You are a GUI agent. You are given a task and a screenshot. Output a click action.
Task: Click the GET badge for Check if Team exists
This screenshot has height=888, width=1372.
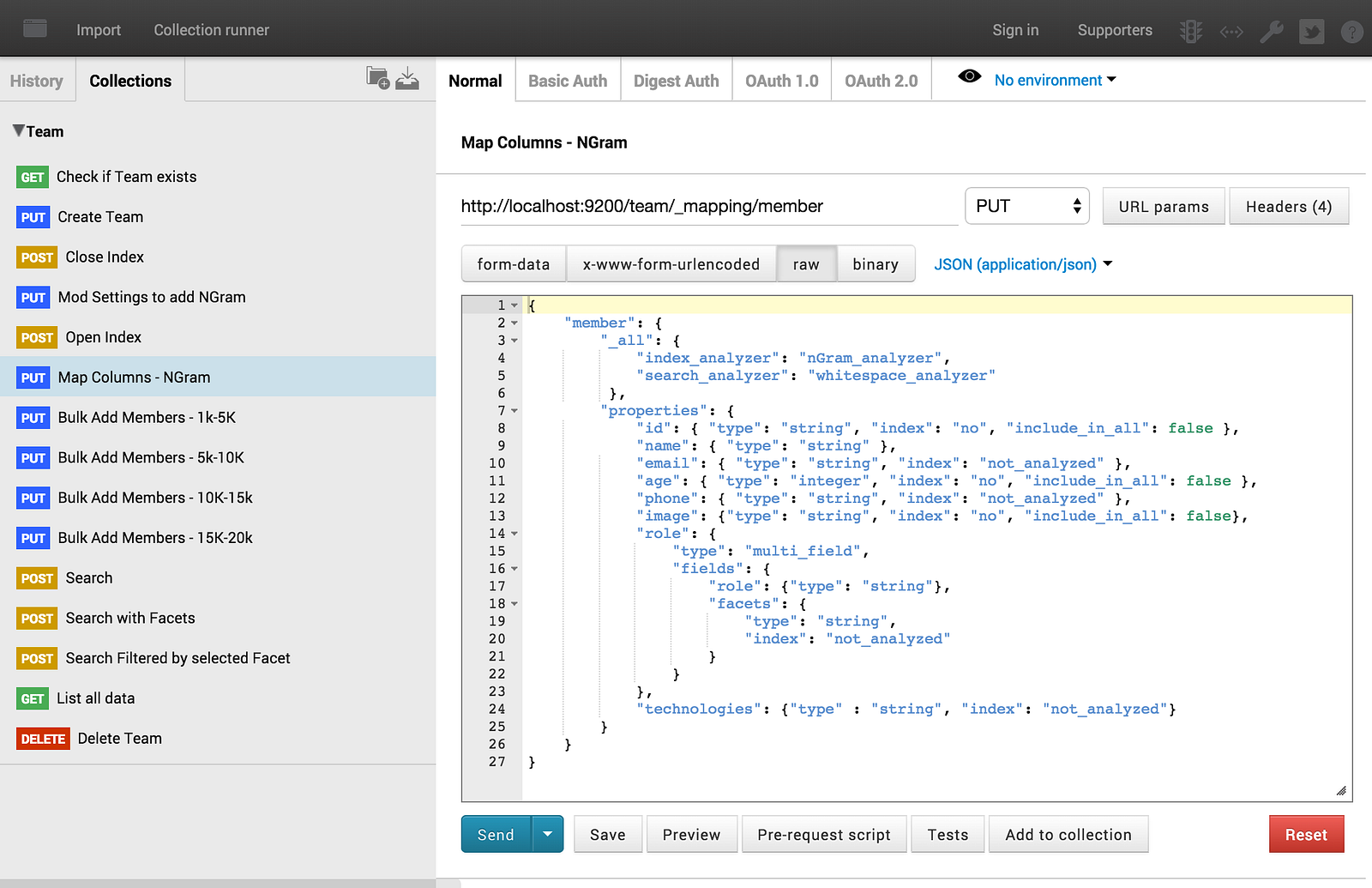click(33, 178)
